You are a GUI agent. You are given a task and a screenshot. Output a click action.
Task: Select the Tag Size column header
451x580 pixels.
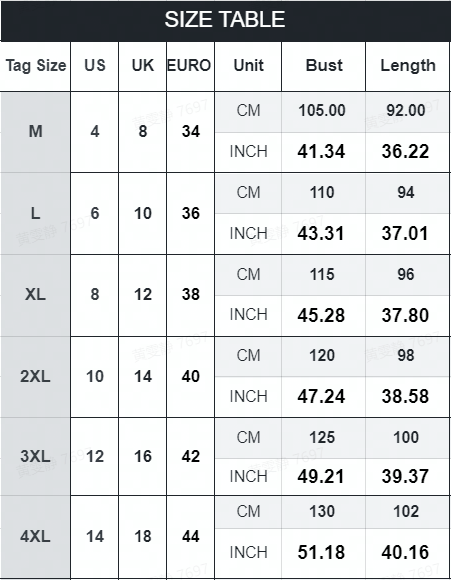pos(36,66)
